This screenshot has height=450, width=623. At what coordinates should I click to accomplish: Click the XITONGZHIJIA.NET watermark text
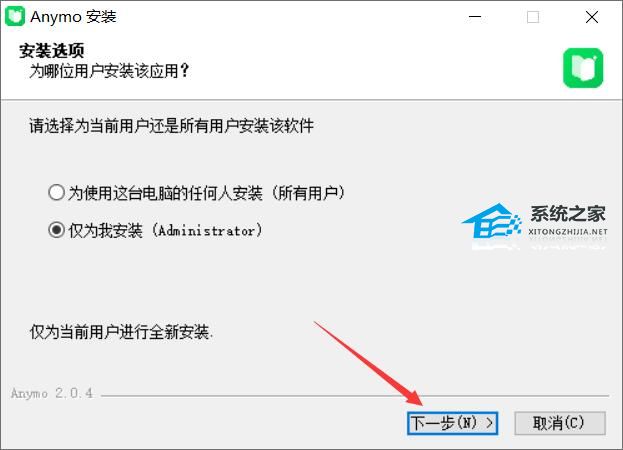pyautogui.click(x=568, y=232)
